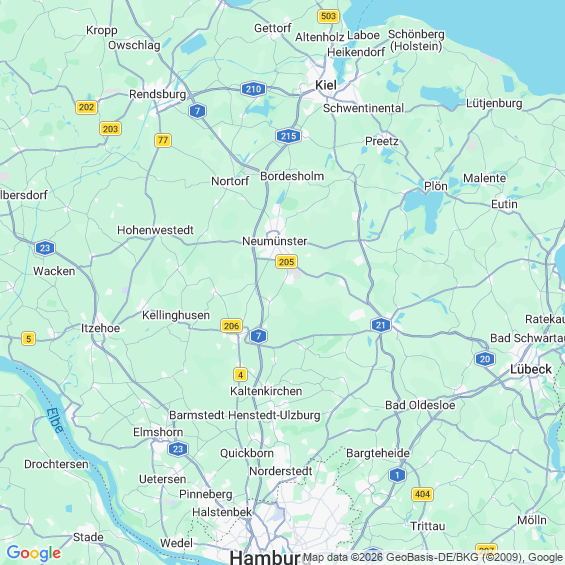The image size is (565, 565).
Task: Click the Neumünster city label
Action: 275,241
